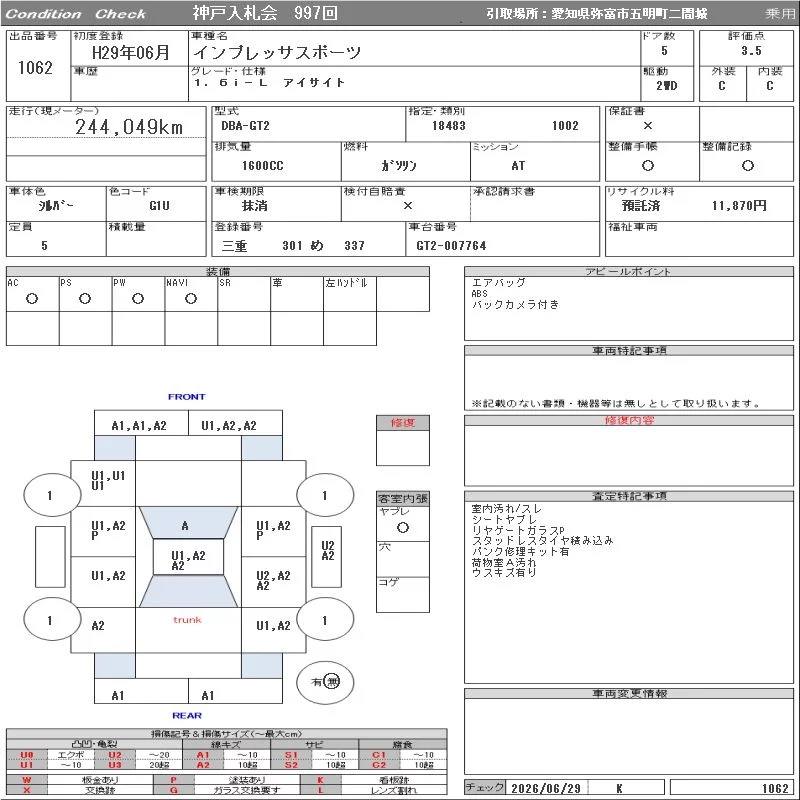
Task: Click the PS equipment circle mark
Action: [85, 299]
